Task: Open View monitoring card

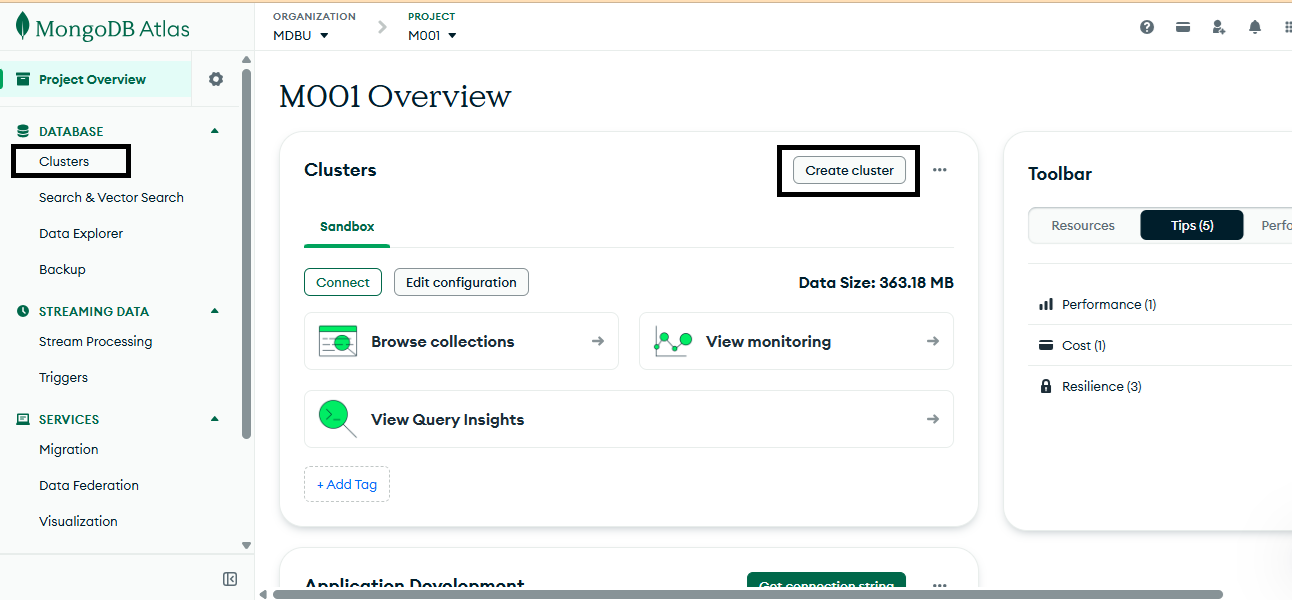Action: (796, 341)
